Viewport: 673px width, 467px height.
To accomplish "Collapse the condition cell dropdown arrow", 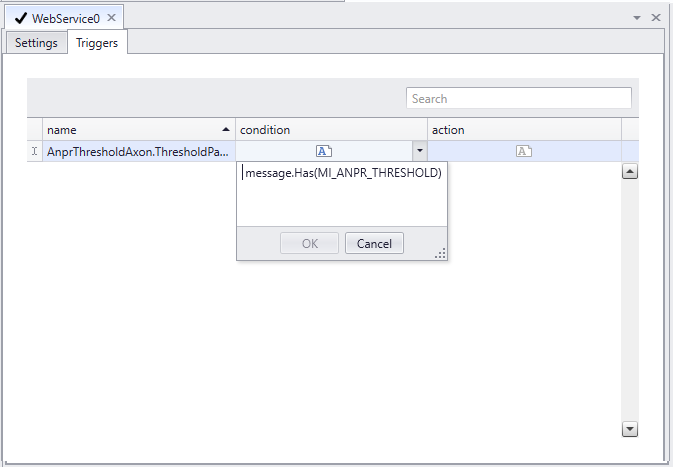I will (420, 151).
